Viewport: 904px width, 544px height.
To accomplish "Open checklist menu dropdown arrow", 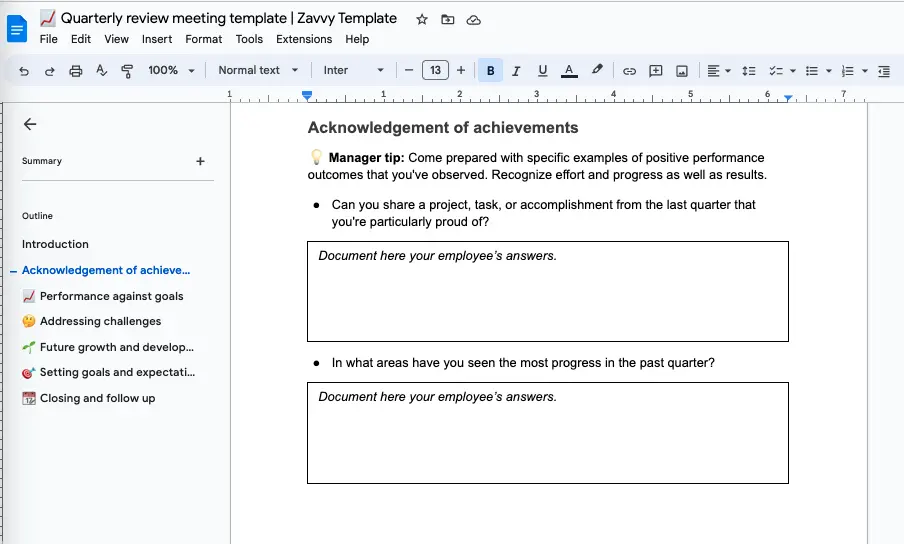I will pyautogui.click(x=793, y=71).
